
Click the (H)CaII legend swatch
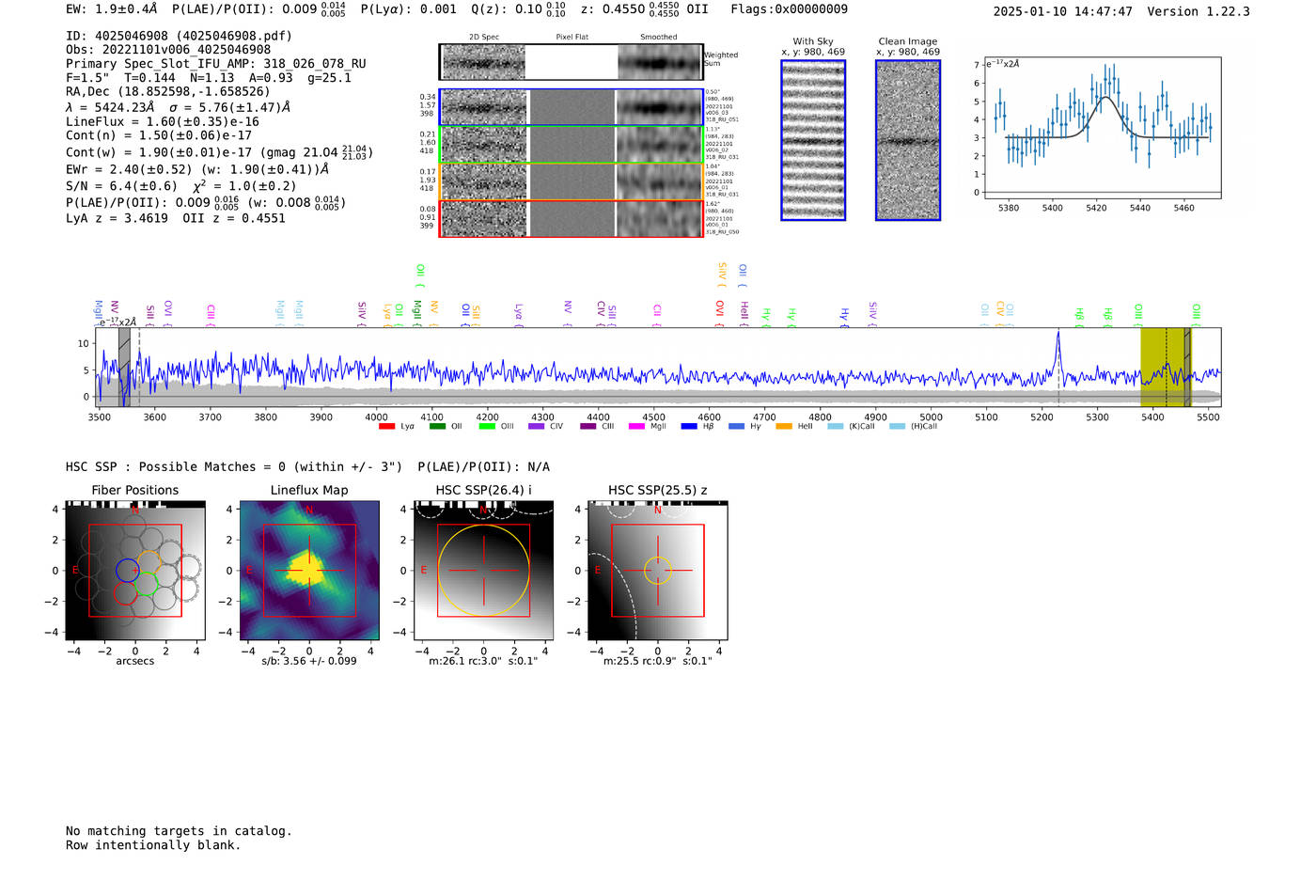[x=897, y=426]
